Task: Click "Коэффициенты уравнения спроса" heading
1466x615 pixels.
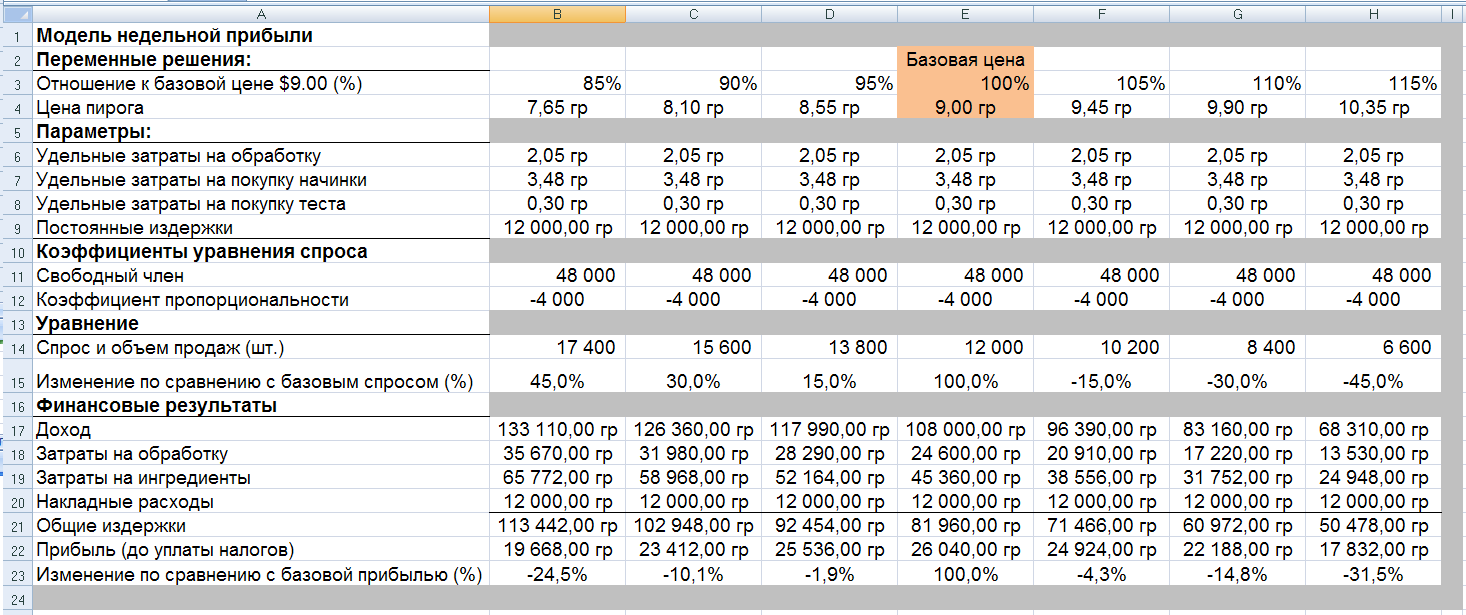Action: [201, 251]
